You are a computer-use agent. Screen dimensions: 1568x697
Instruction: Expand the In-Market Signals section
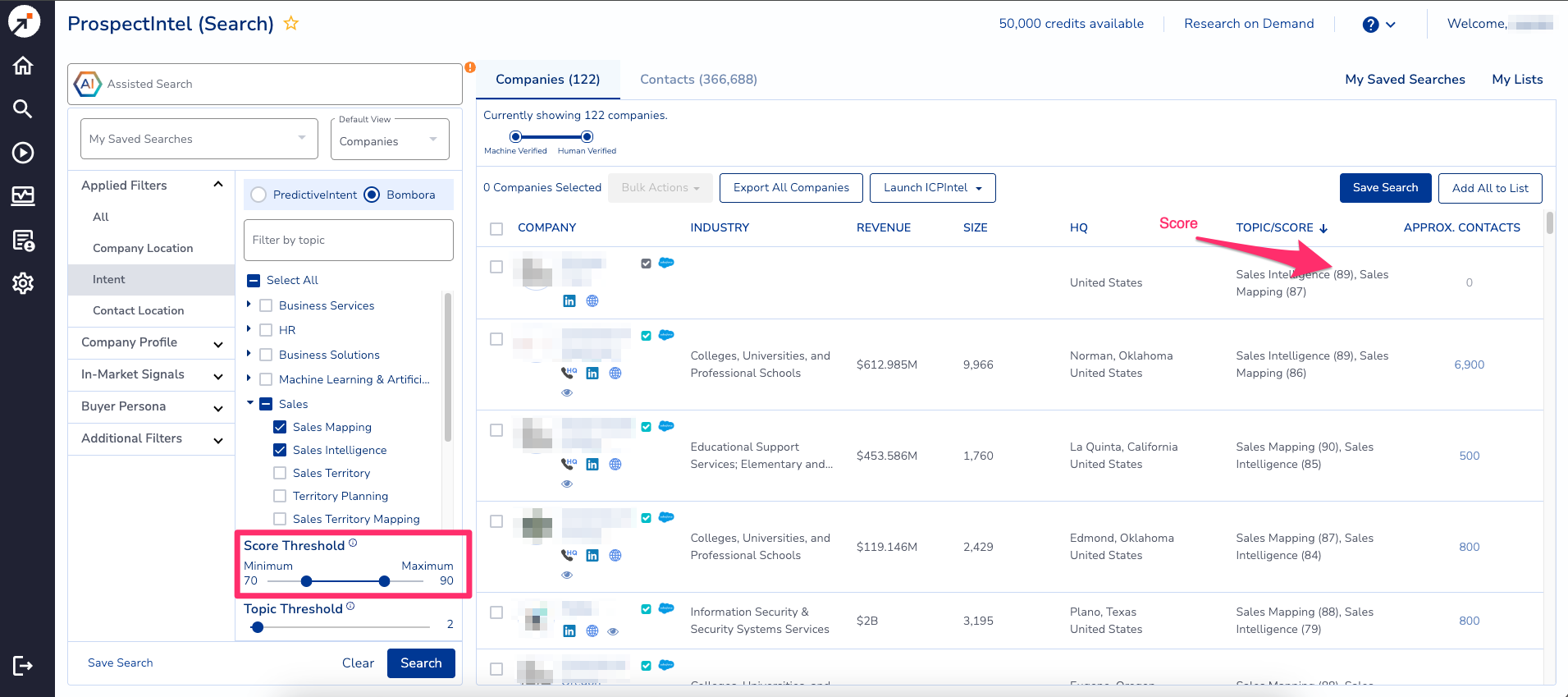pos(218,376)
